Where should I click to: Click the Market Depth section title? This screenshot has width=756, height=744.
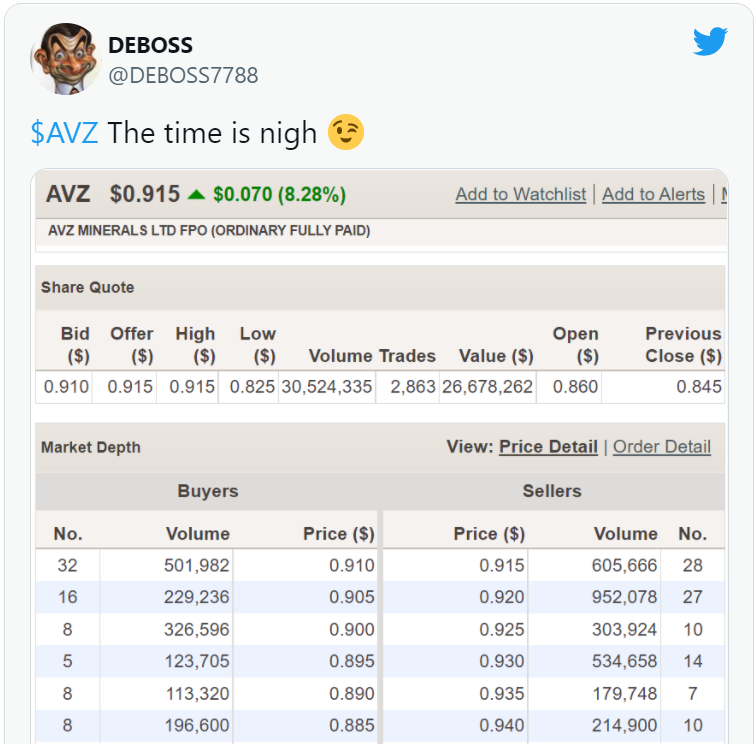[x=91, y=447]
